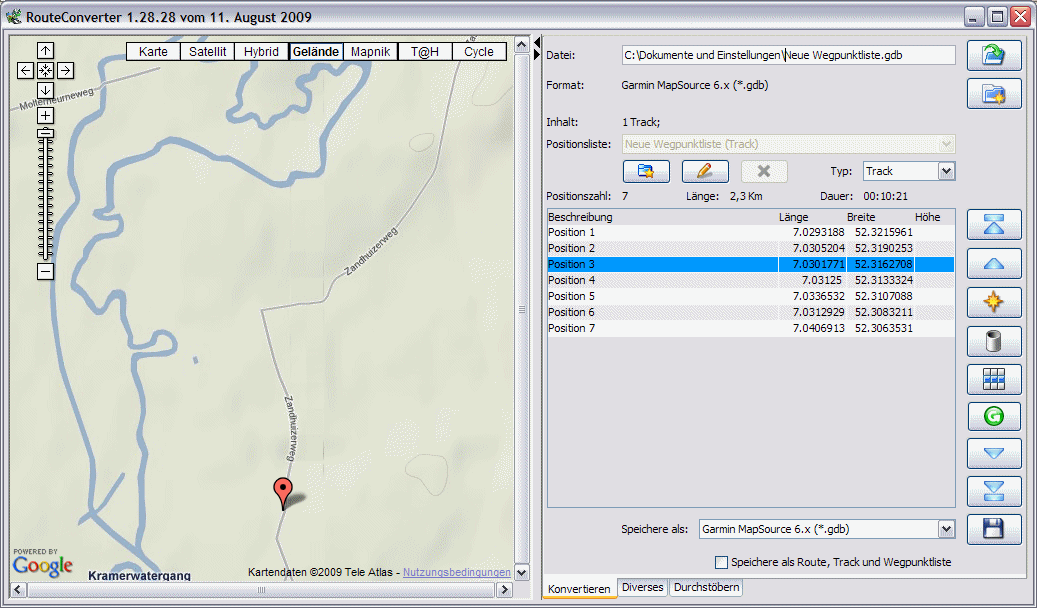Screen dimensions: 1037x608
Task: Open the Durchstöbern tab
Action: (706, 588)
